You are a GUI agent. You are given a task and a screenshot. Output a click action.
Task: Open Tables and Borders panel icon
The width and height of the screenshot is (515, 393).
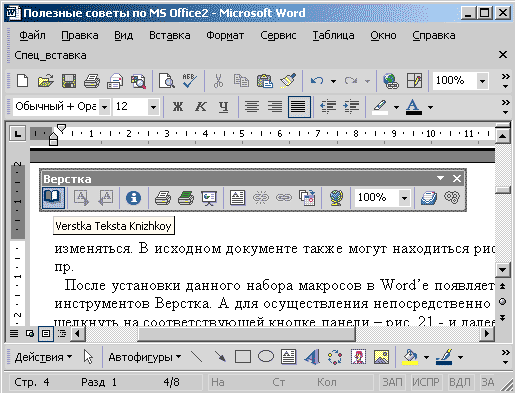pyautogui.click(x=414, y=81)
